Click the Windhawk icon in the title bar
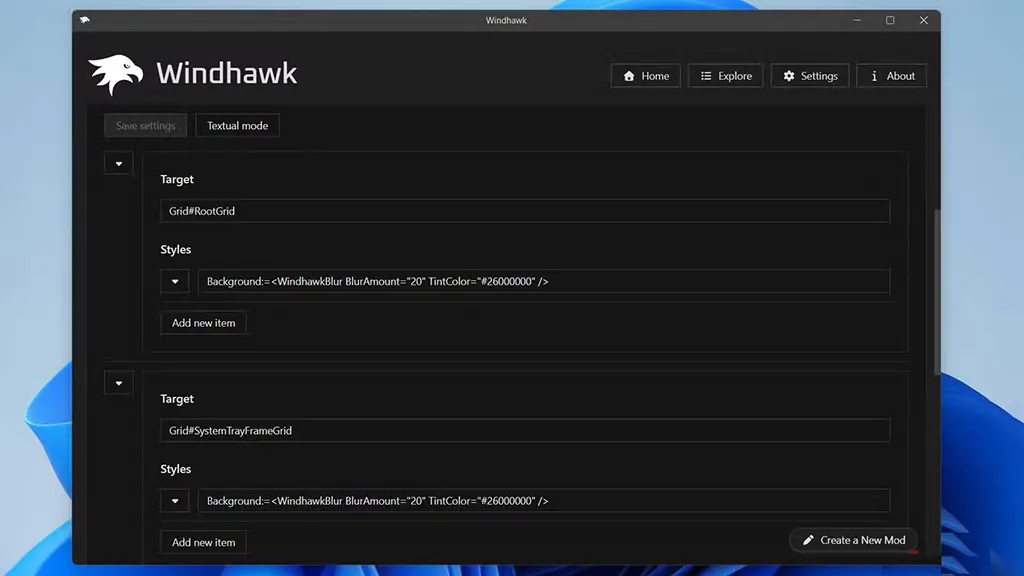 (x=85, y=19)
